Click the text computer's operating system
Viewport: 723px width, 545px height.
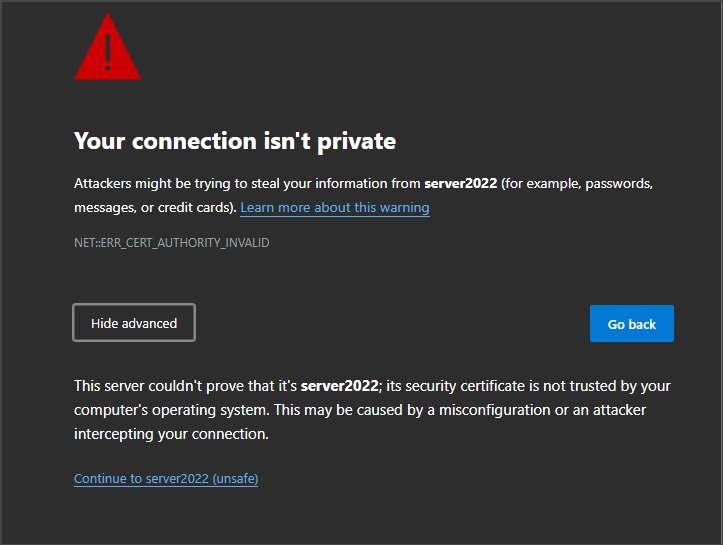pyautogui.click(x=171, y=410)
